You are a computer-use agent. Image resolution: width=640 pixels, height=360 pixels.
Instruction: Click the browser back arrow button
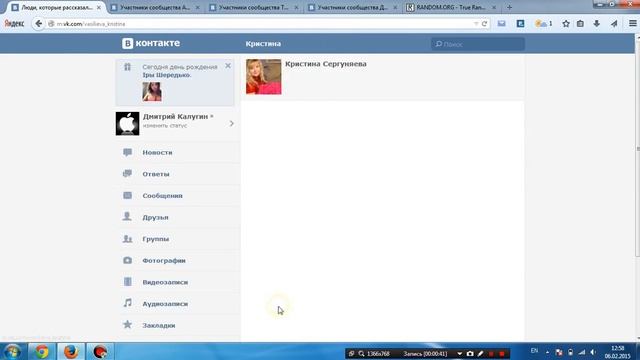tap(38, 24)
